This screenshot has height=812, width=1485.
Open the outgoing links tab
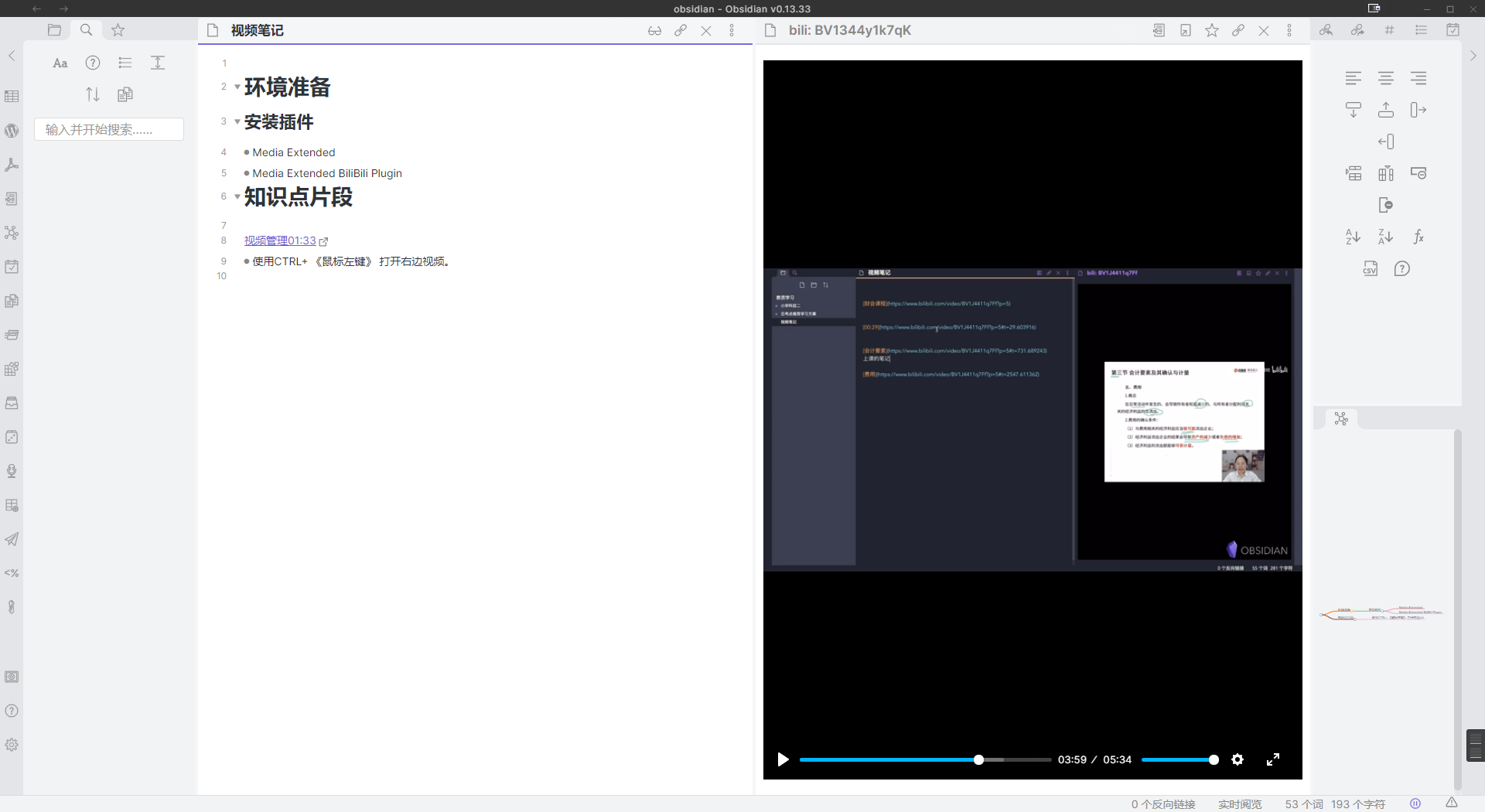coord(1357,30)
